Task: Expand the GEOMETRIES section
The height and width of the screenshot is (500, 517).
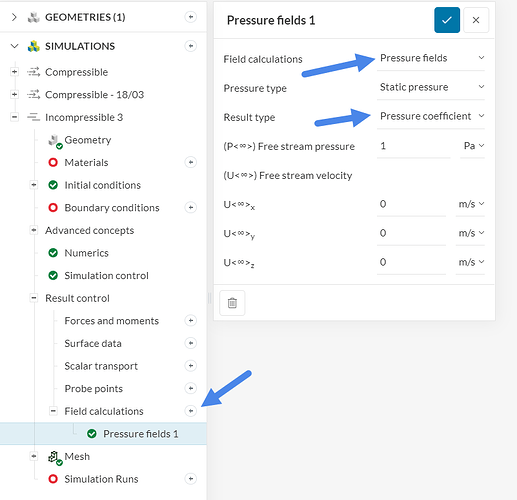Action: (x=14, y=17)
